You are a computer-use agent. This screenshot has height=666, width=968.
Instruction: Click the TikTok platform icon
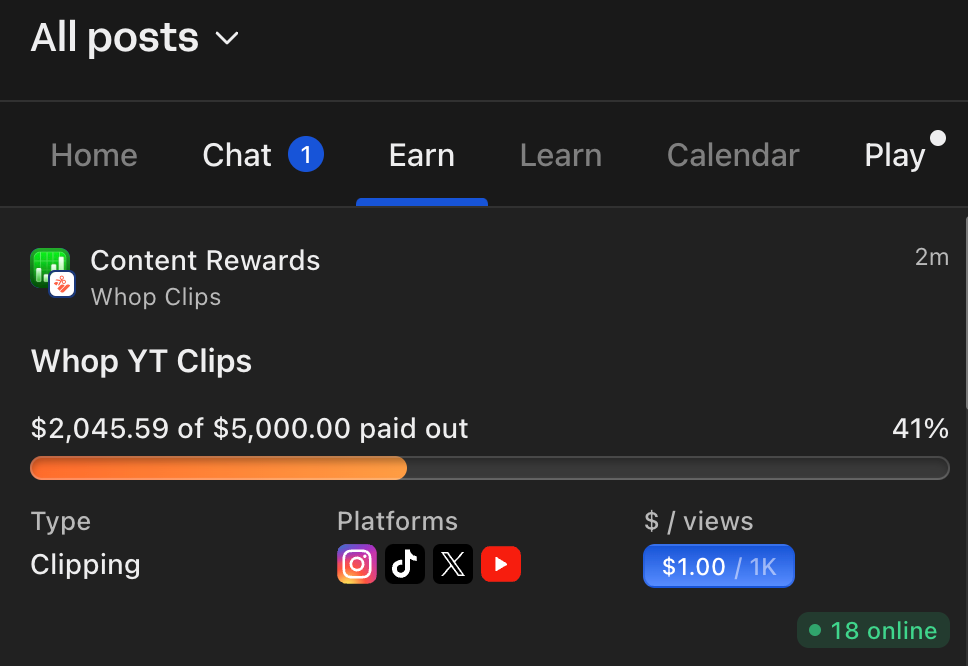[x=405, y=565]
